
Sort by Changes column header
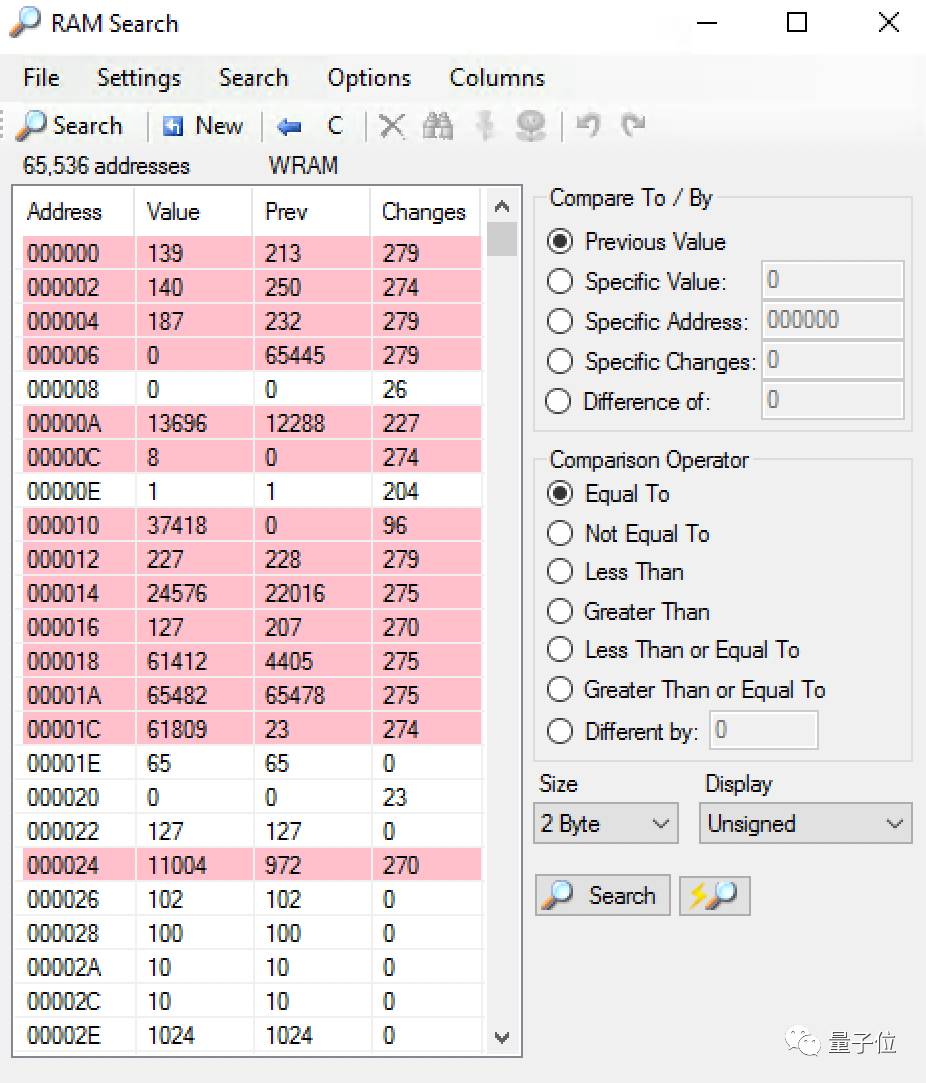[425, 211]
